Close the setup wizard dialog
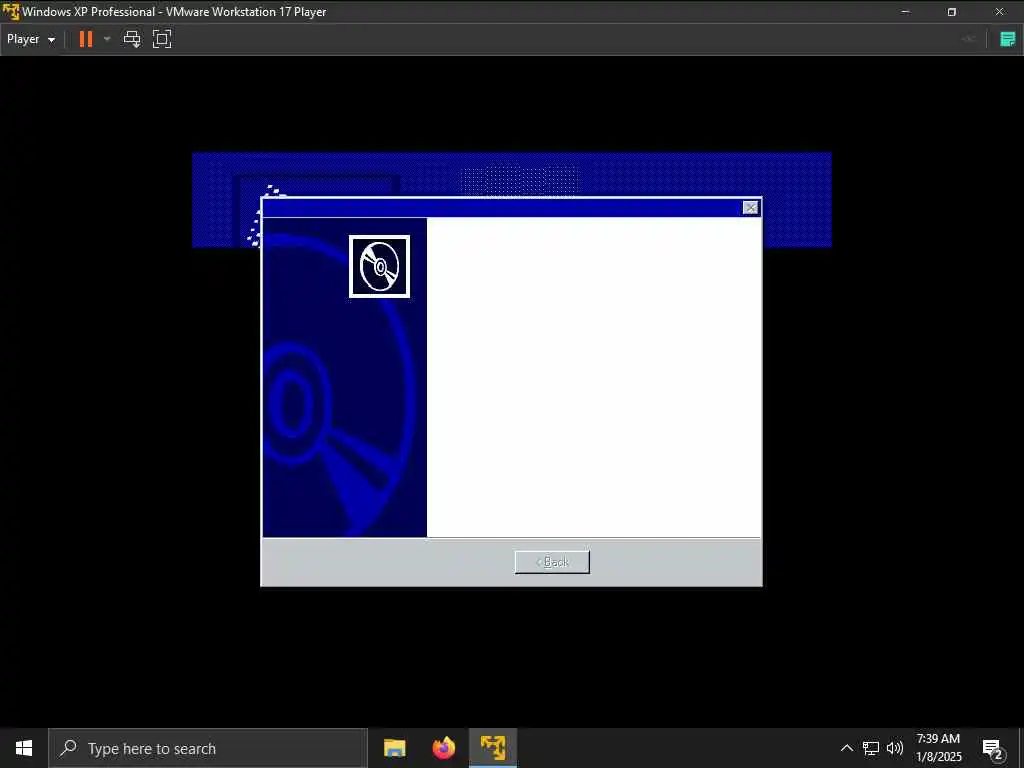This screenshot has height=768, width=1024. [x=750, y=208]
